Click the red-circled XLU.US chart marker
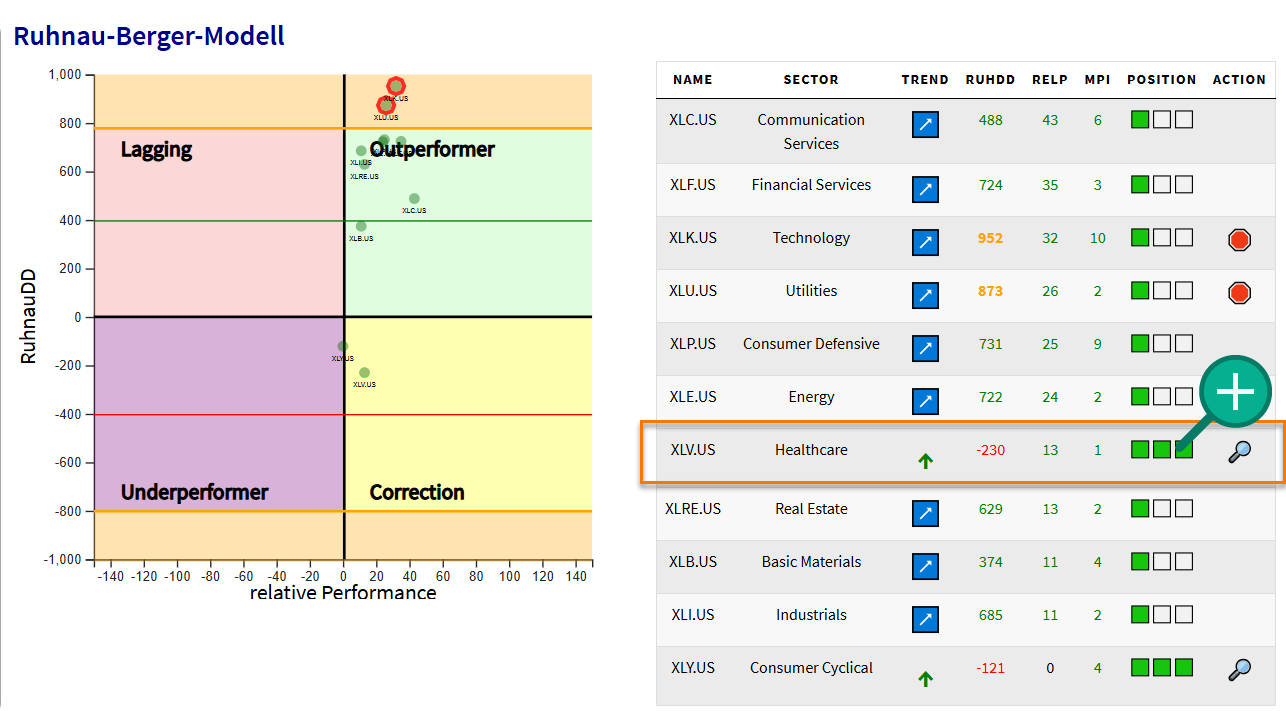Image resolution: width=1286 pixels, height=711 pixels. (386, 105)
